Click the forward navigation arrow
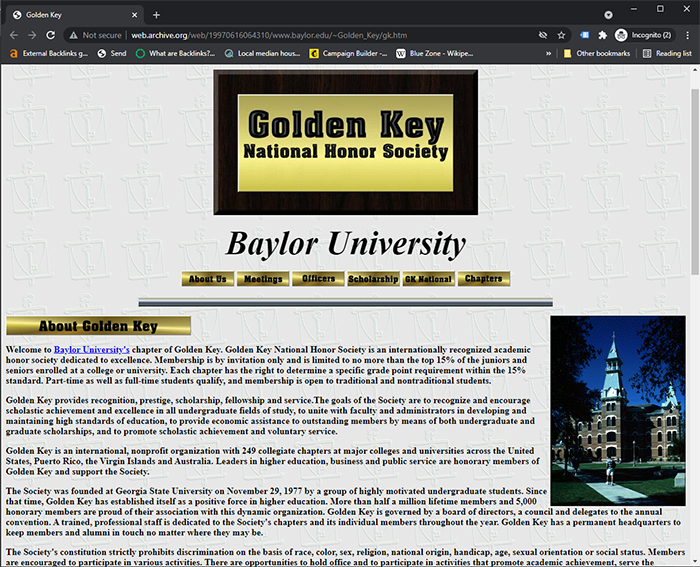 (32, 35)
